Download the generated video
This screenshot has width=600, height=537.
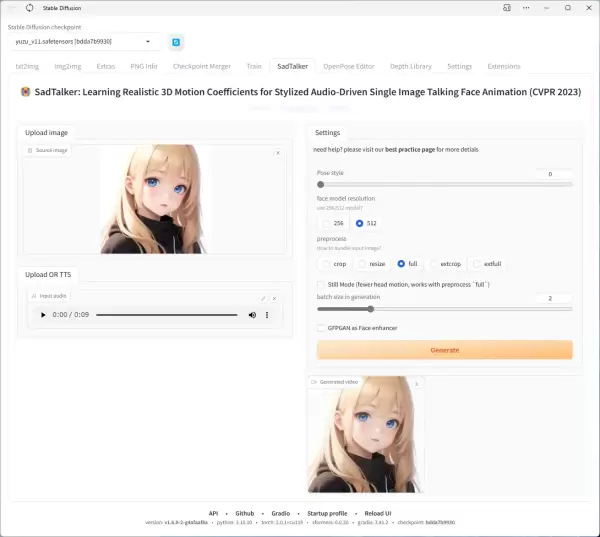(x=417, y=383)
